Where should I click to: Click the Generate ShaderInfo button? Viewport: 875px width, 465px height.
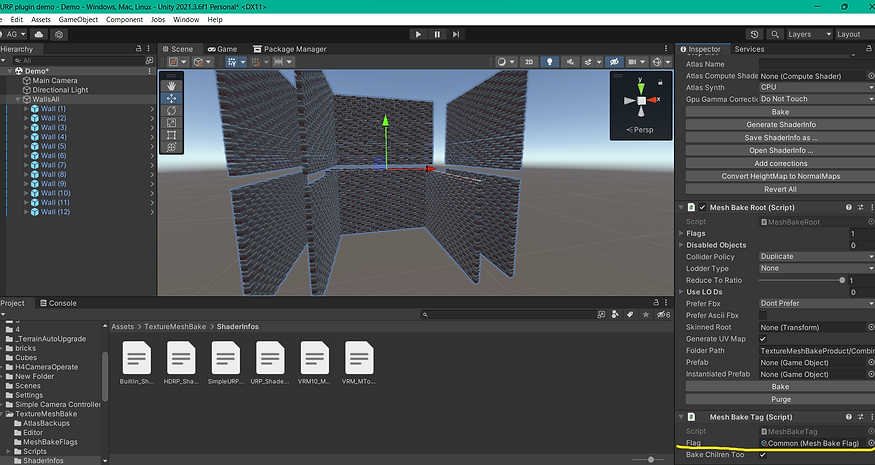click(780, 124)
